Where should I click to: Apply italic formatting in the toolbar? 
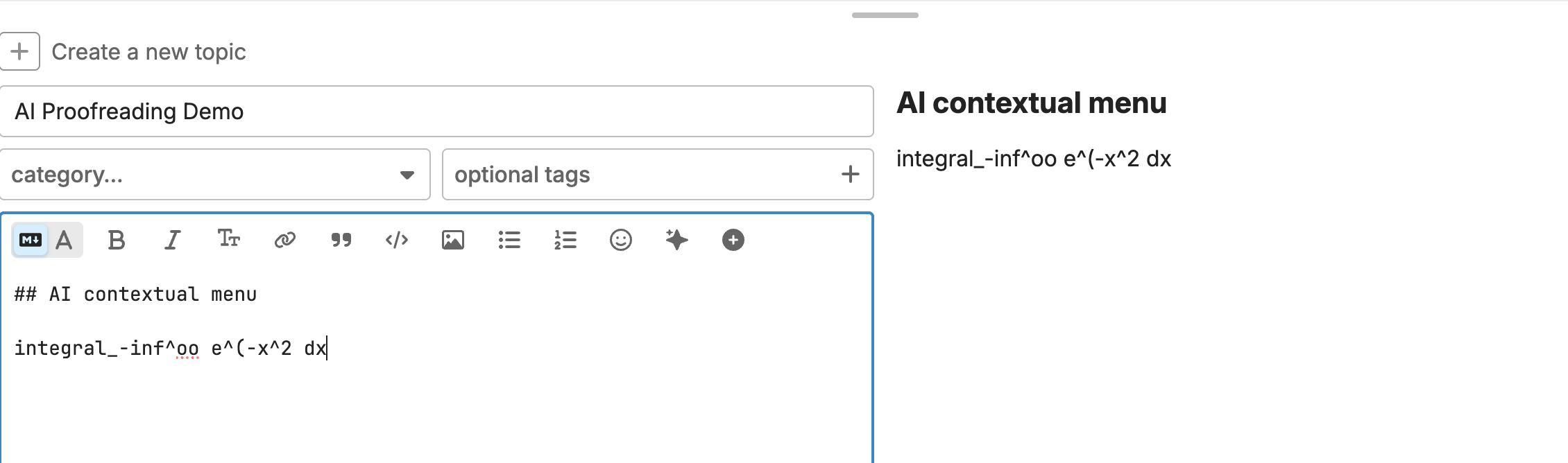tap(172, 241)
